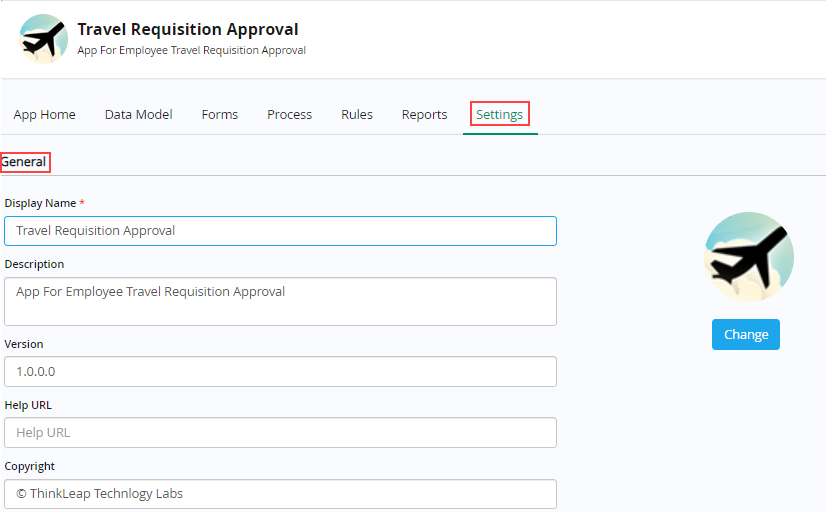Click the empty Help URL field
Screen dimensions: 826x512
tap(280, 432)
